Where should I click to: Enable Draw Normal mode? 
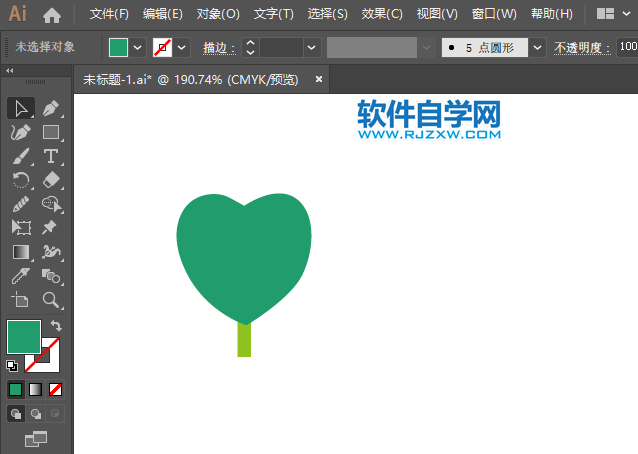(16, 414)
